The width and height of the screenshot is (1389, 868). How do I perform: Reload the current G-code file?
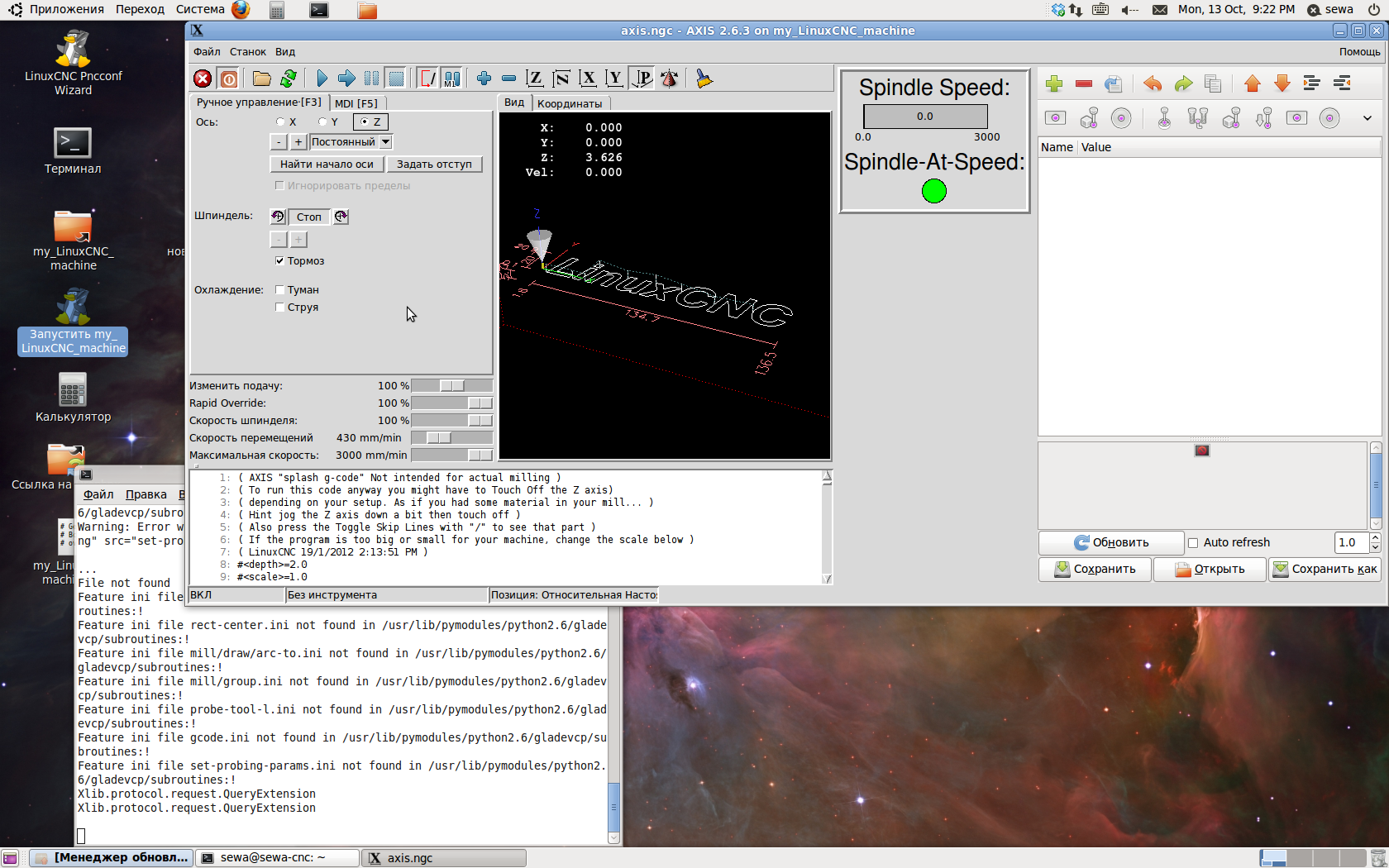click(289, 79)
